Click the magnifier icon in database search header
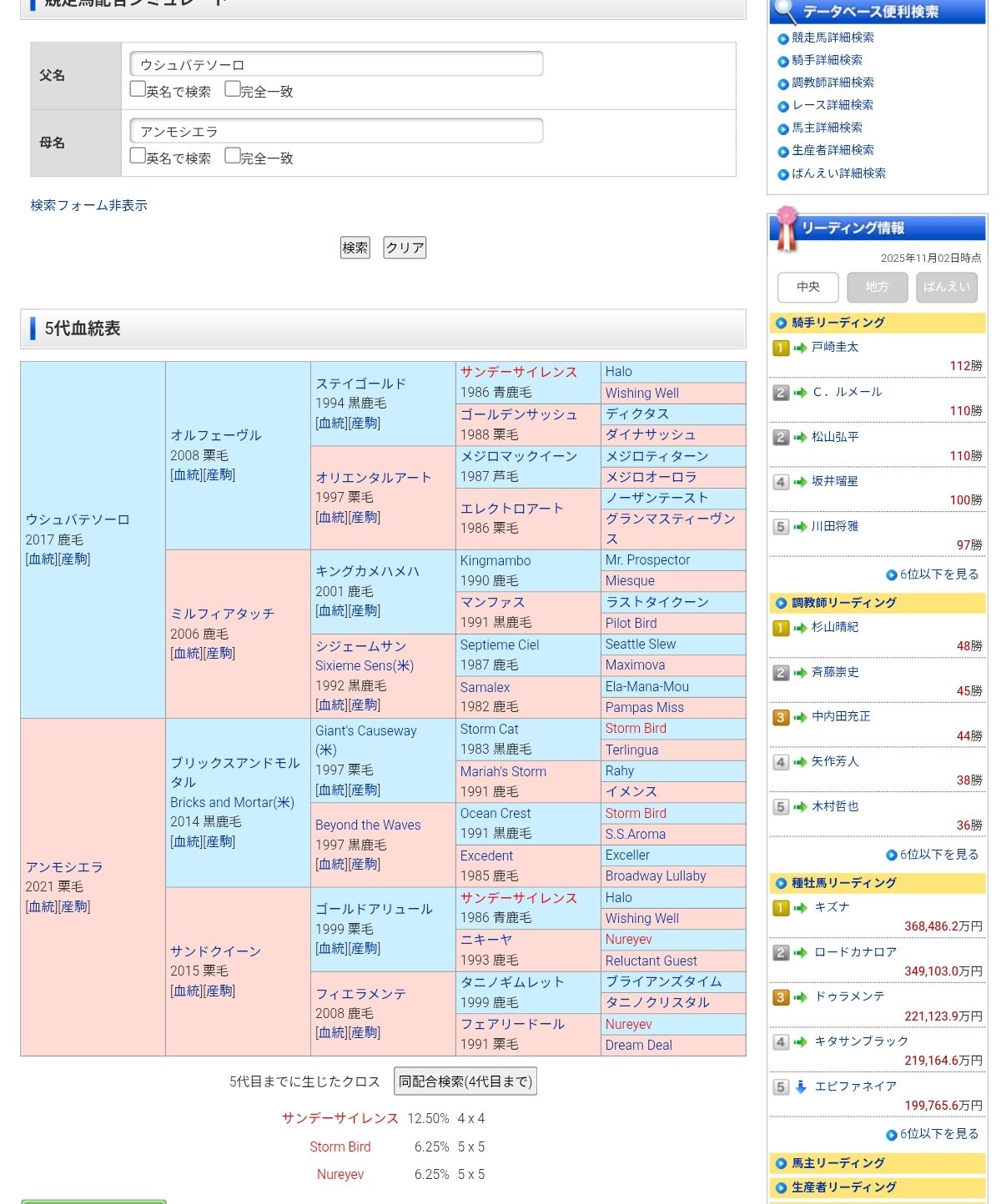Screen dimensions: 1001x1204 tap(785, 11)
